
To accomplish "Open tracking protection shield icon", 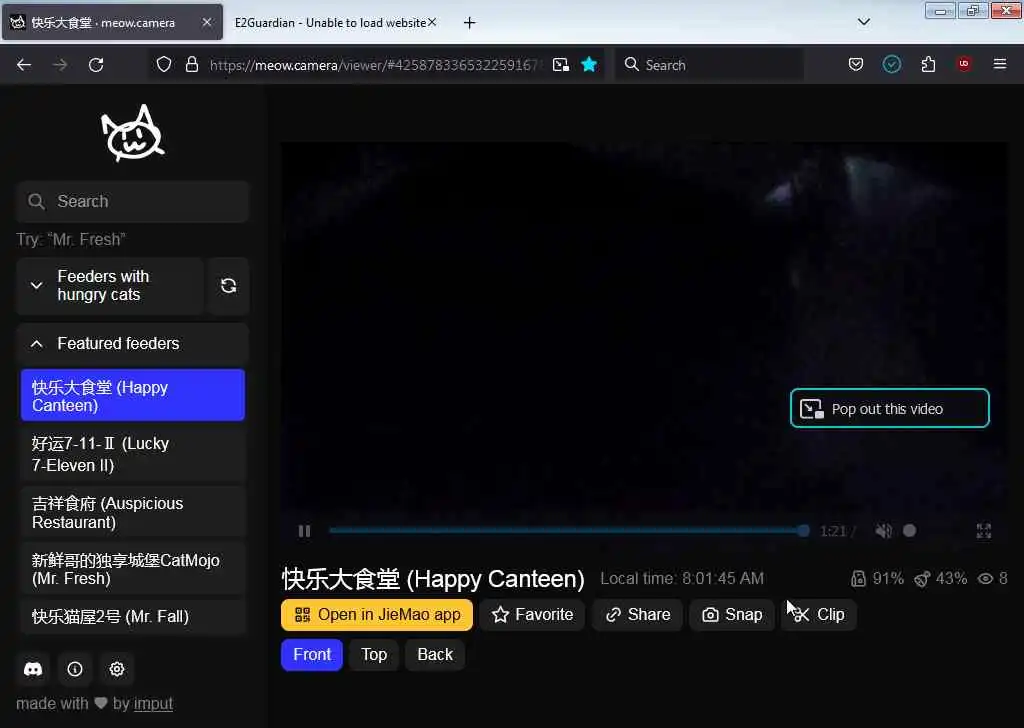I will point(164,65).
